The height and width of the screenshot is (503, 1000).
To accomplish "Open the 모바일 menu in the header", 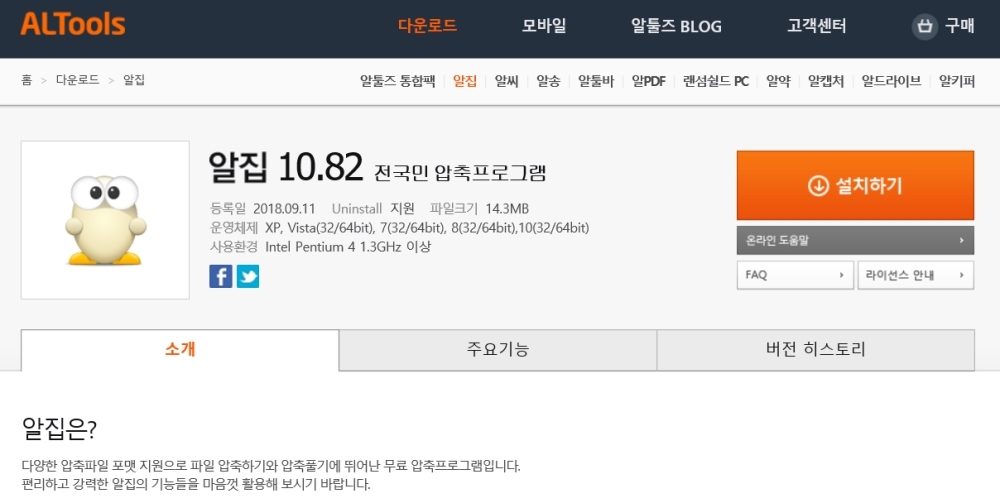I will click(544, 26).
